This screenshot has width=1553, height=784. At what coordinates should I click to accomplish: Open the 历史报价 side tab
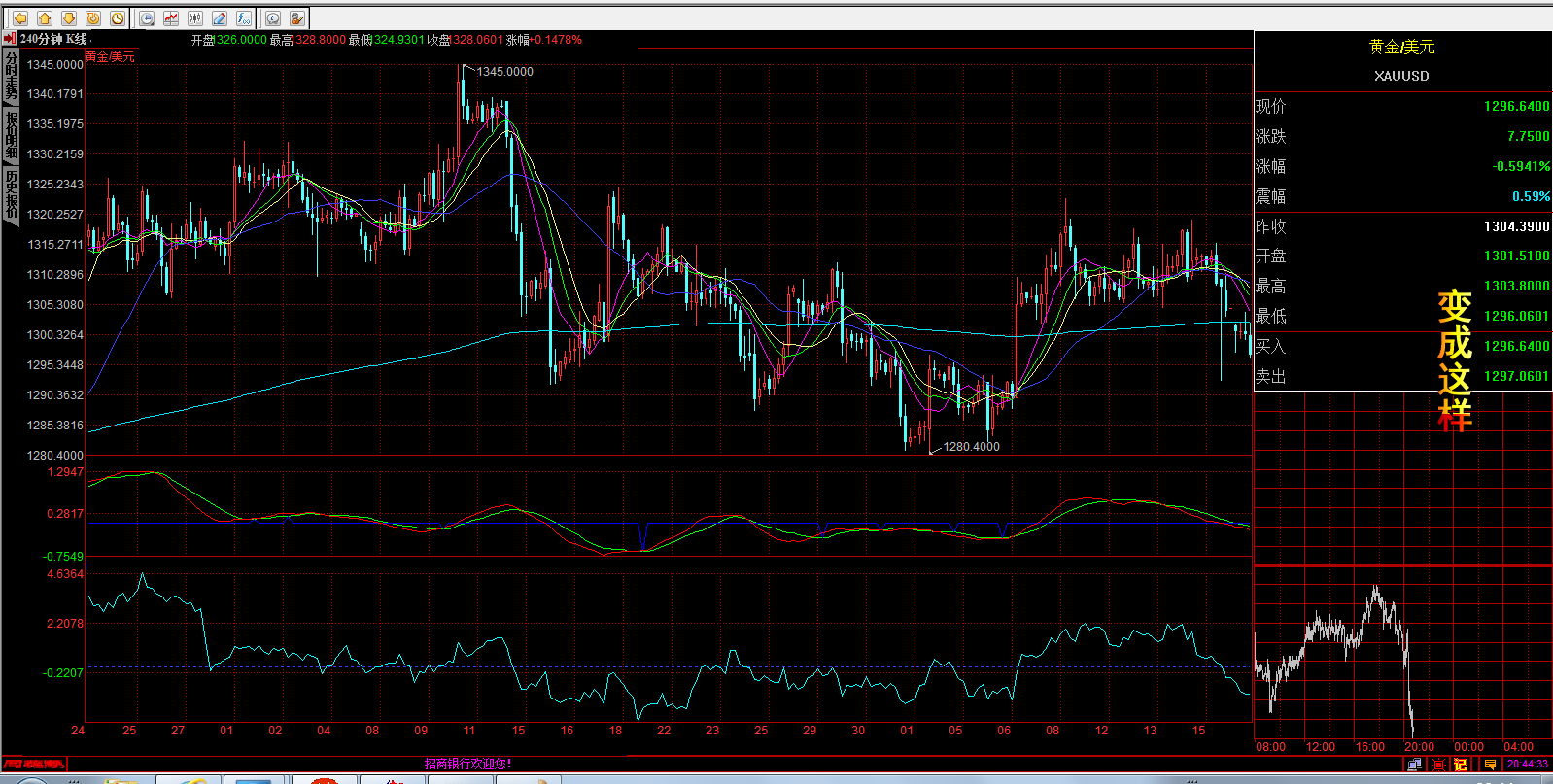pos(11,194)
